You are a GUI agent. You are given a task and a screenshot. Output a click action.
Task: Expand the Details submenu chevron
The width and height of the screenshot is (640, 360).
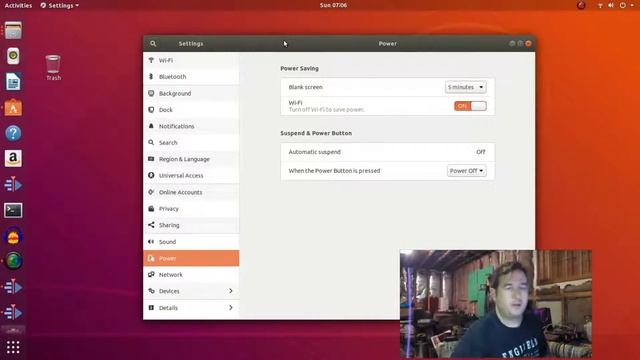coord(231,308)
